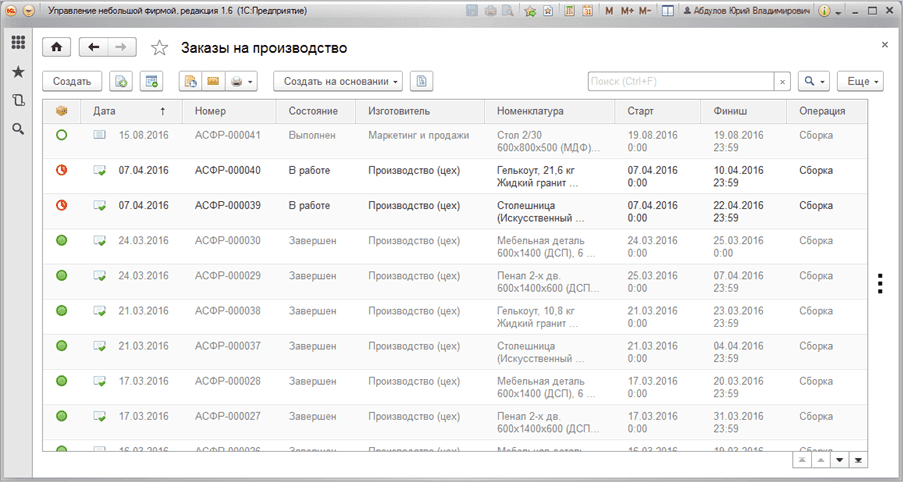Open the calculator icon in title bar
The image size is (903, 482).
(x=571, y=10)
